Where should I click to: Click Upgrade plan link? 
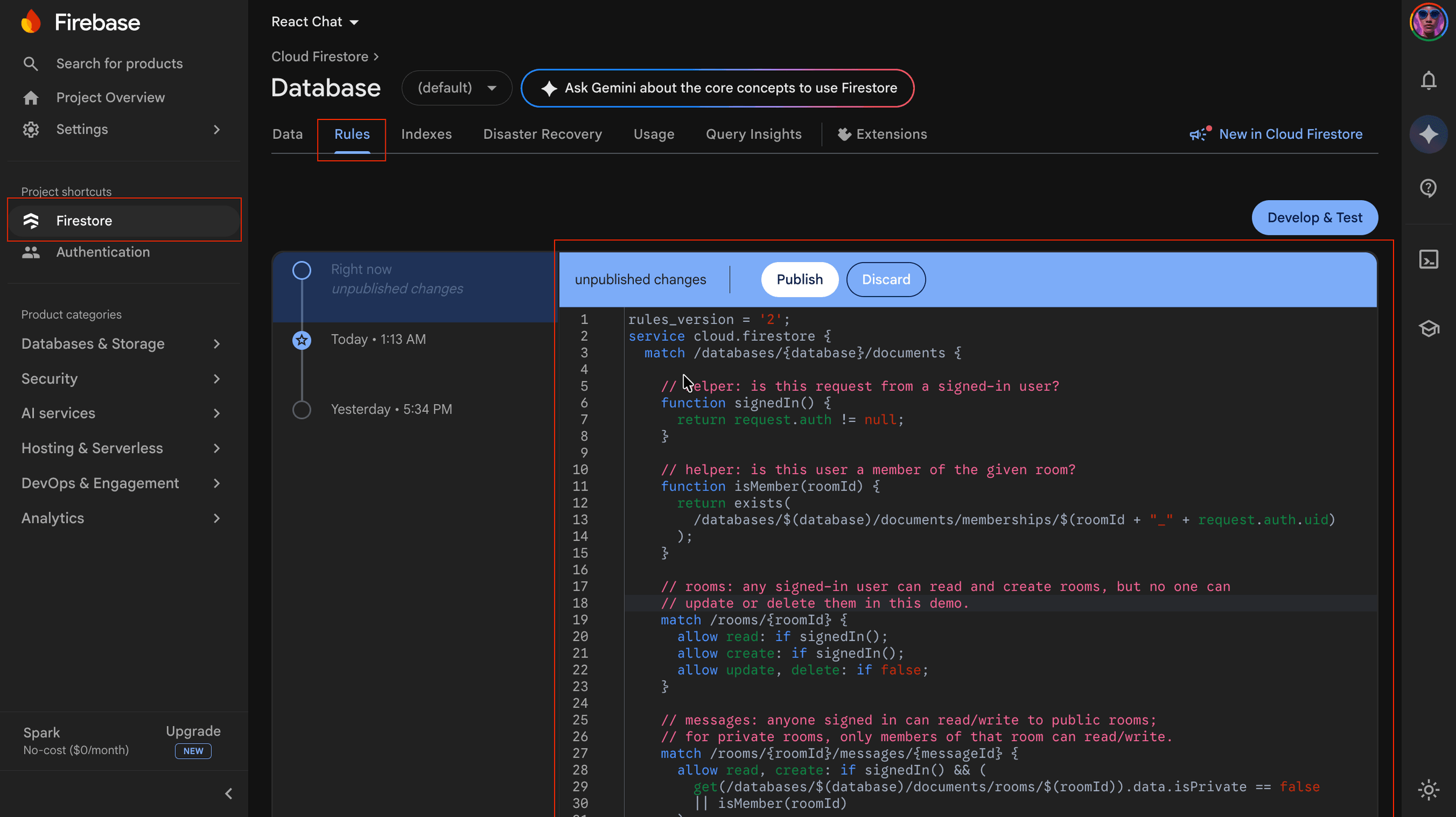tap(193, 731)
